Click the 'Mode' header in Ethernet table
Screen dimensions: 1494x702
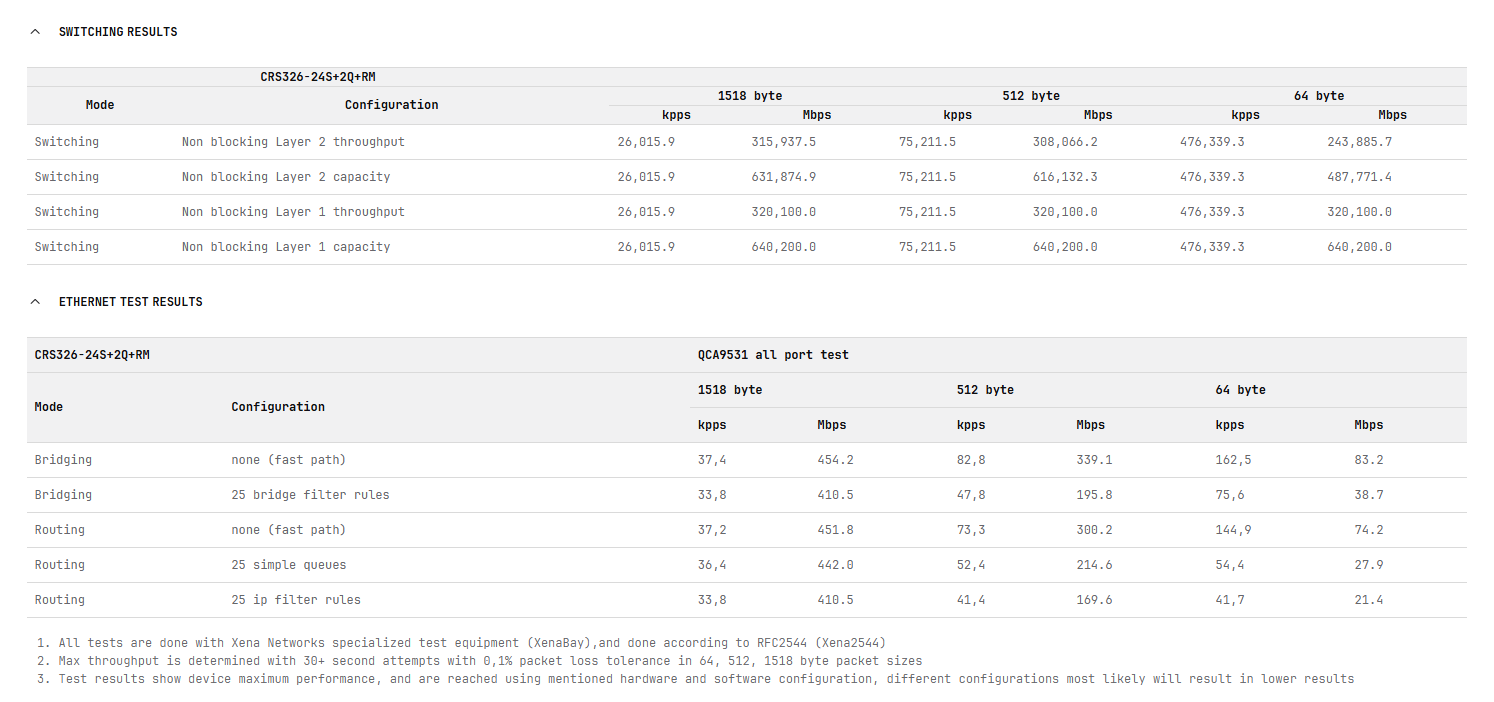[49, 407]
